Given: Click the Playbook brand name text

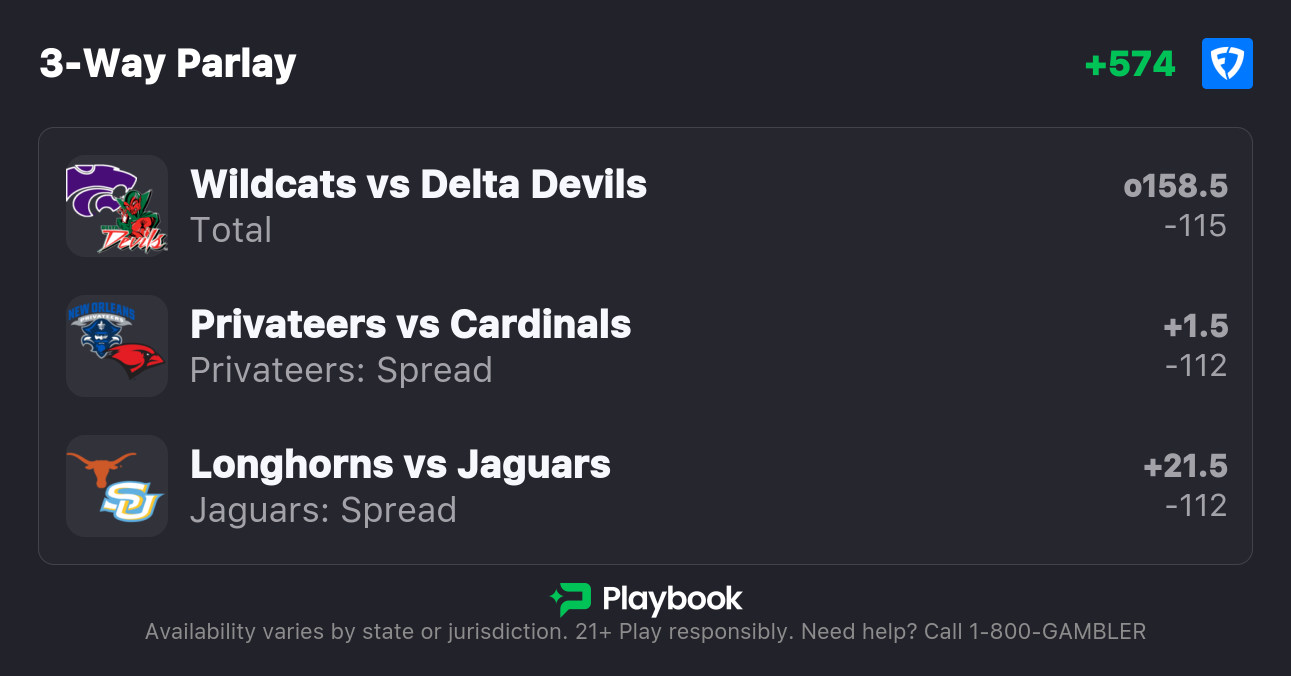Looking at the screenshot, I should coord(672,599).
